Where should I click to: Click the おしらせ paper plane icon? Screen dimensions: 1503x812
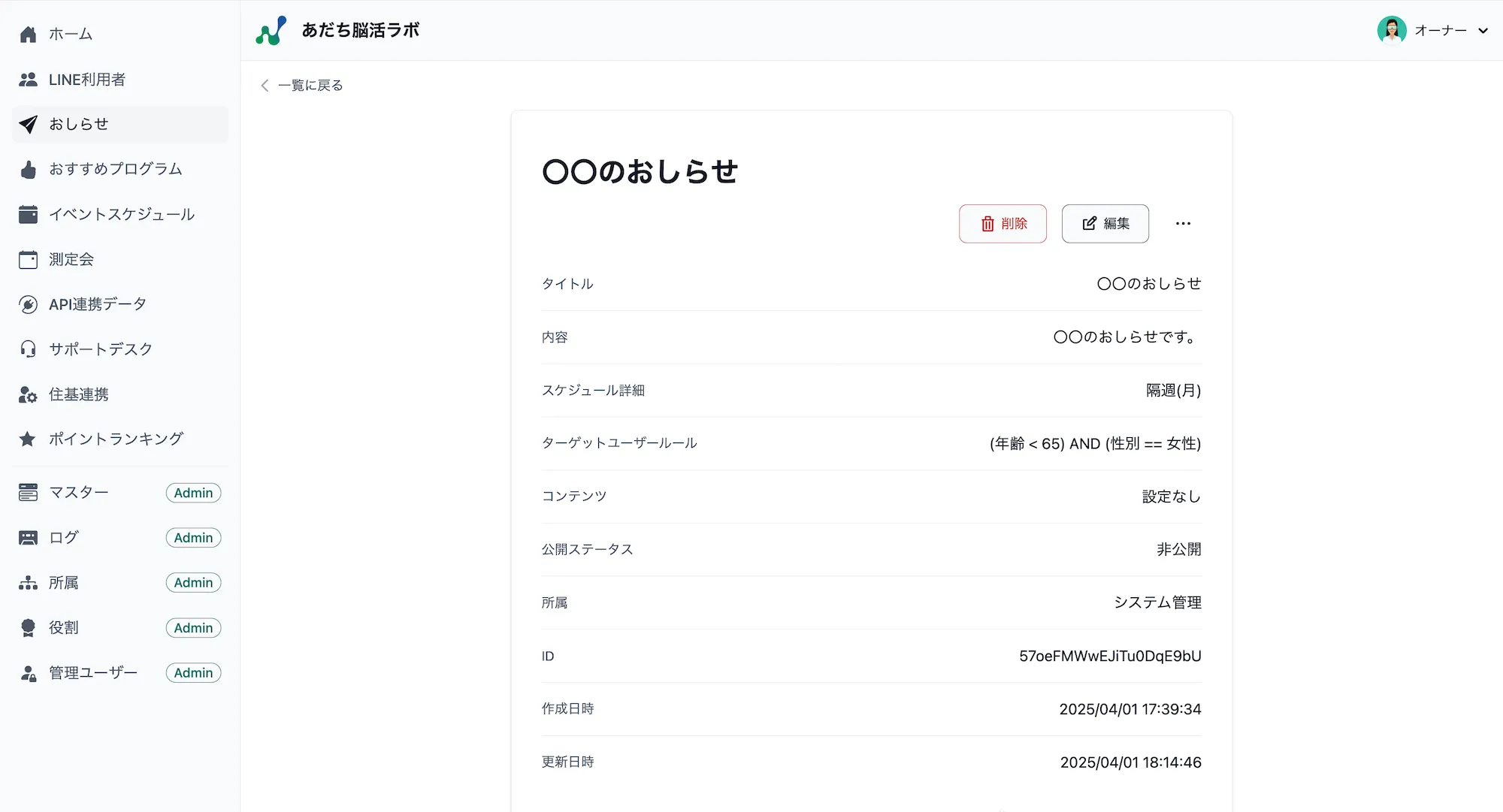click(28, 125)
